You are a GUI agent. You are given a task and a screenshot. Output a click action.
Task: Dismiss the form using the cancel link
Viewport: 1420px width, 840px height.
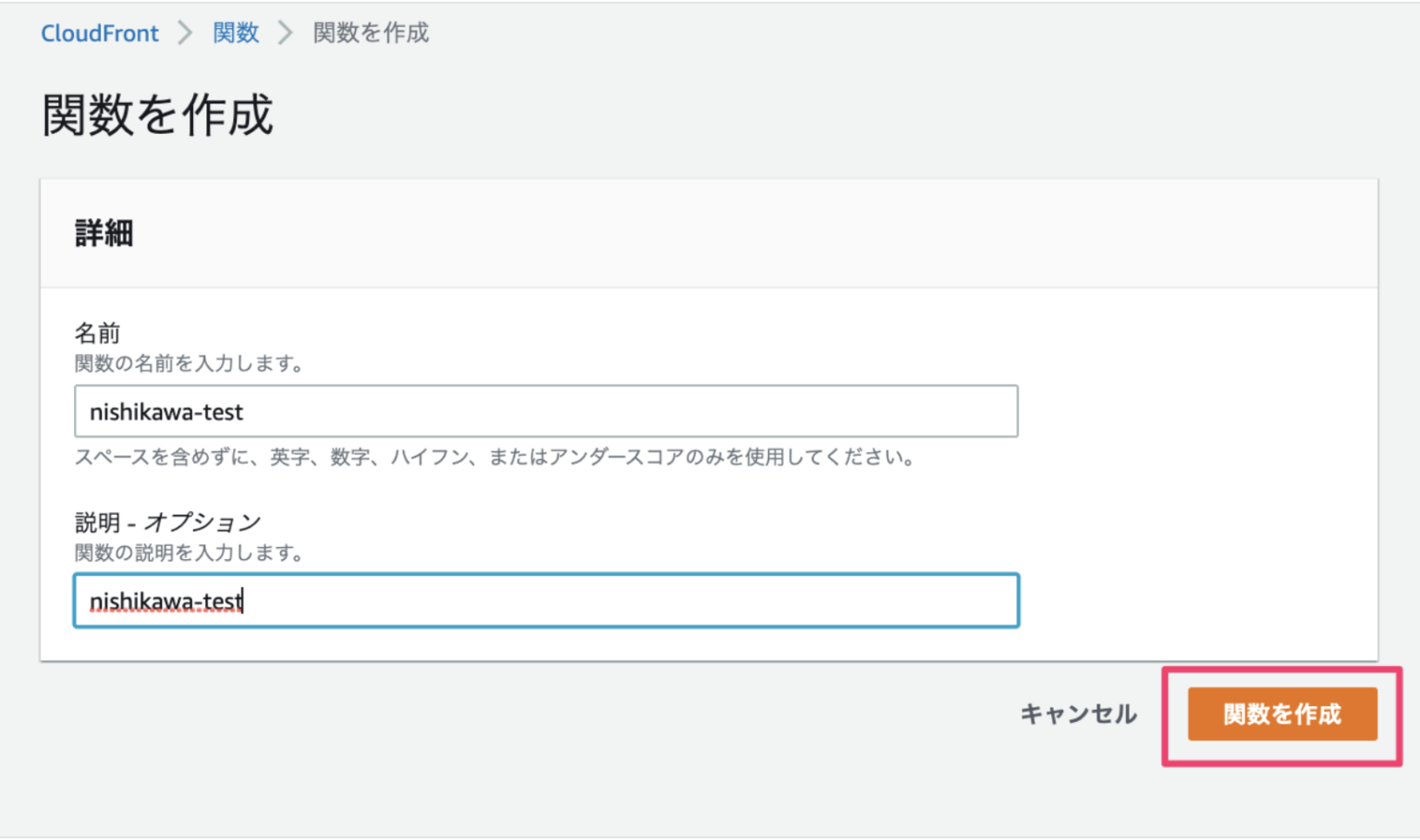pyautogui.click(x=1078, y=714)
